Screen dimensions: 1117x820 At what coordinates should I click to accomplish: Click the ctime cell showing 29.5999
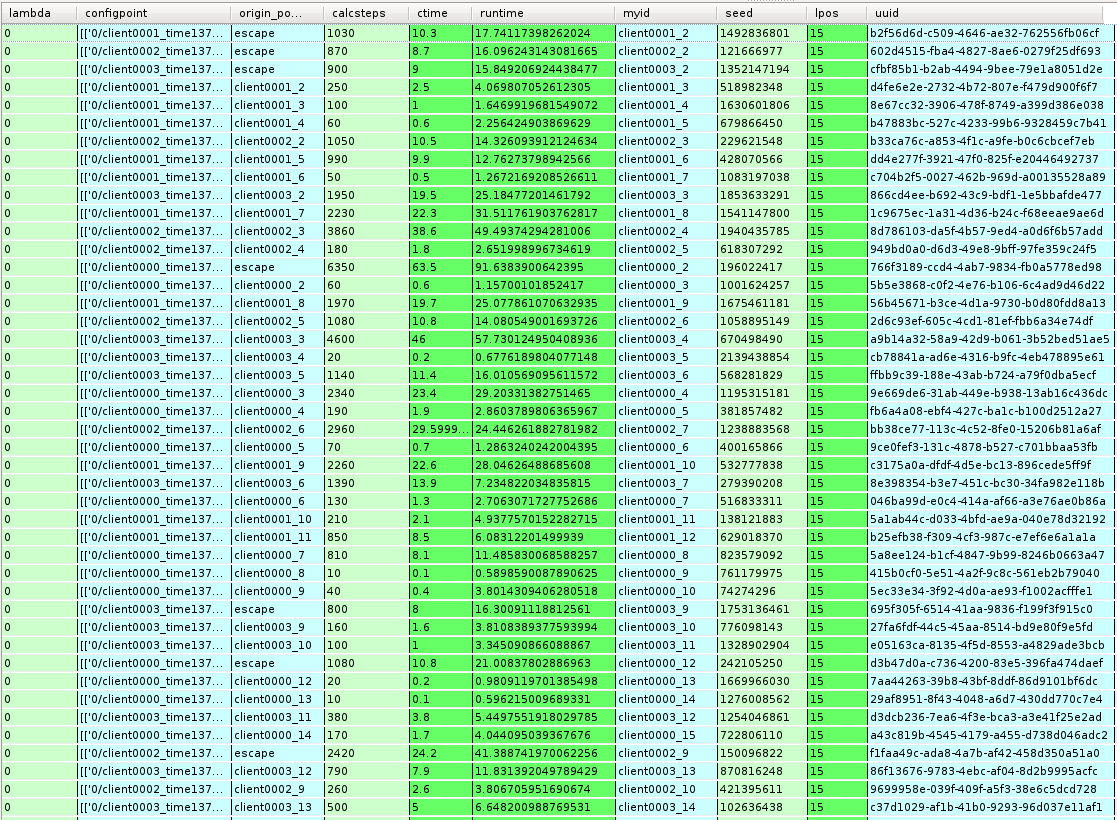click(x=440, y=429)
